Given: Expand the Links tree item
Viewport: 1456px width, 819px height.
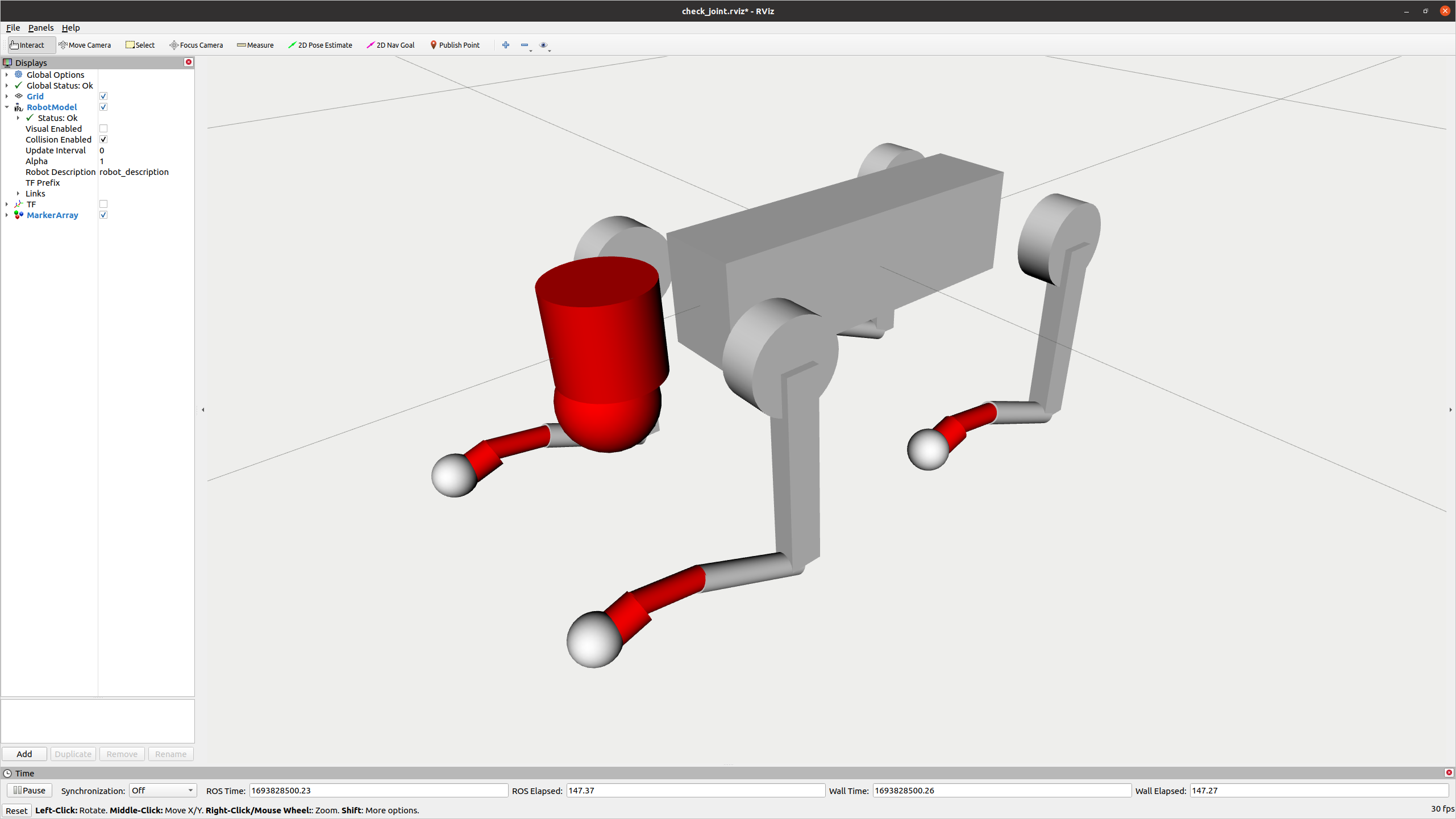Looking at the screenshot, I should click(x=18, y=194).
